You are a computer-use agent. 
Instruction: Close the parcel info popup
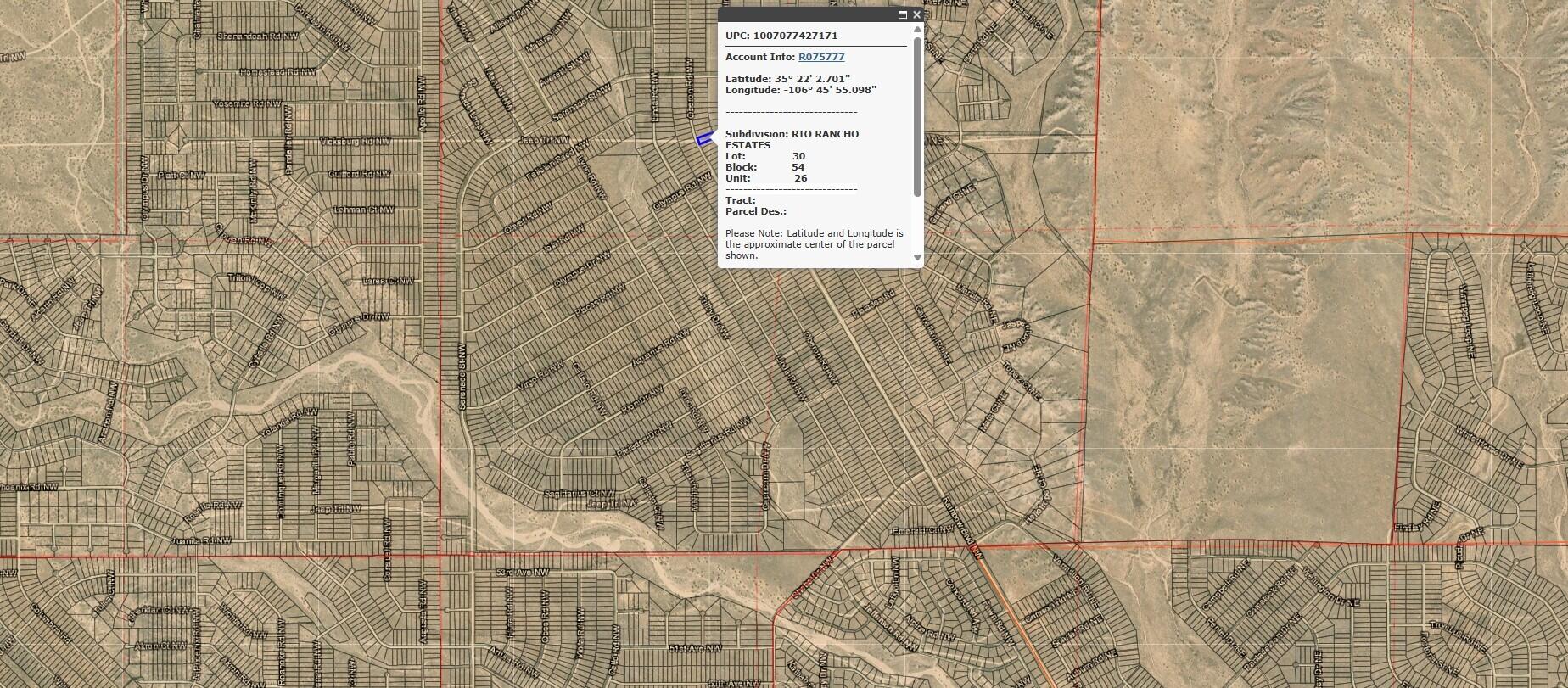click(916, 15)
